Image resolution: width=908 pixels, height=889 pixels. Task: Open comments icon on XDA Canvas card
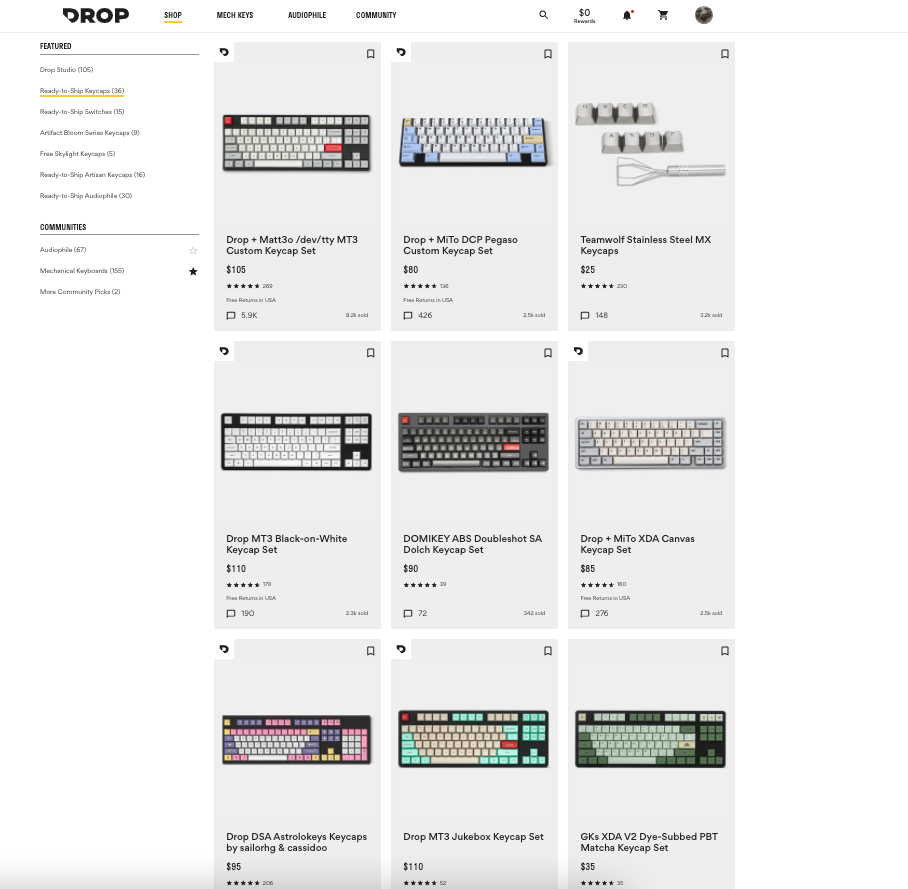[585, 613]
